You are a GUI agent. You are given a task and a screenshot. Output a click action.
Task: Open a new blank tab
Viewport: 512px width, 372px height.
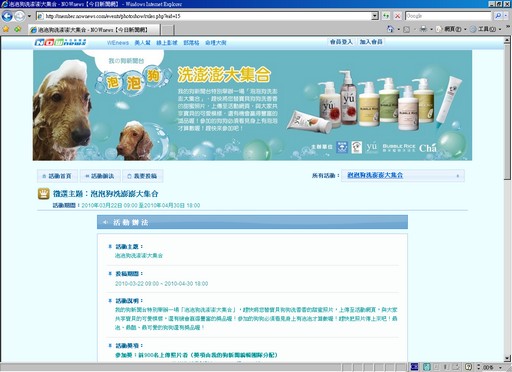click(x=168, y=30)
